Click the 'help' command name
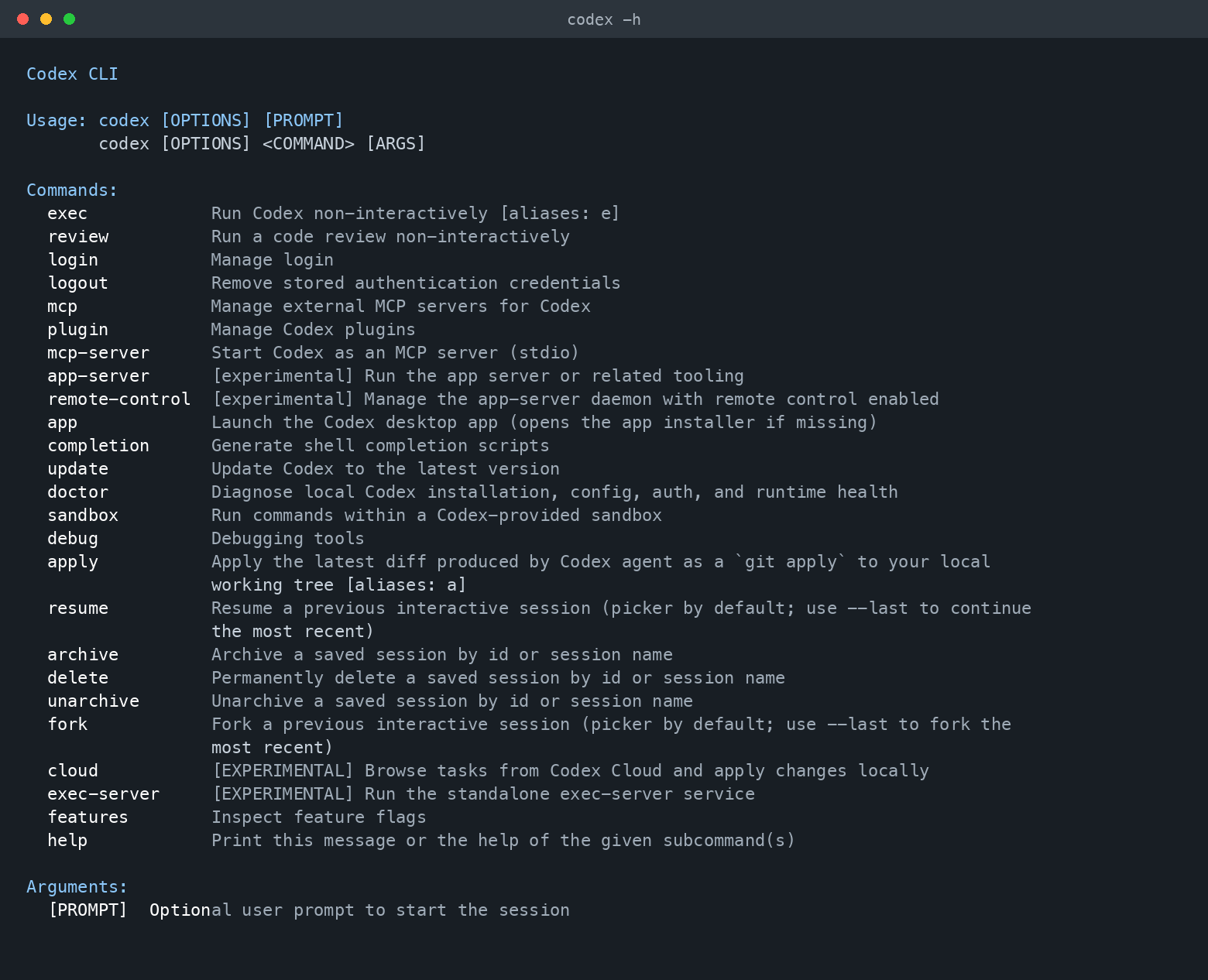The image size is (1208, 980). click(x=67, y=841)
